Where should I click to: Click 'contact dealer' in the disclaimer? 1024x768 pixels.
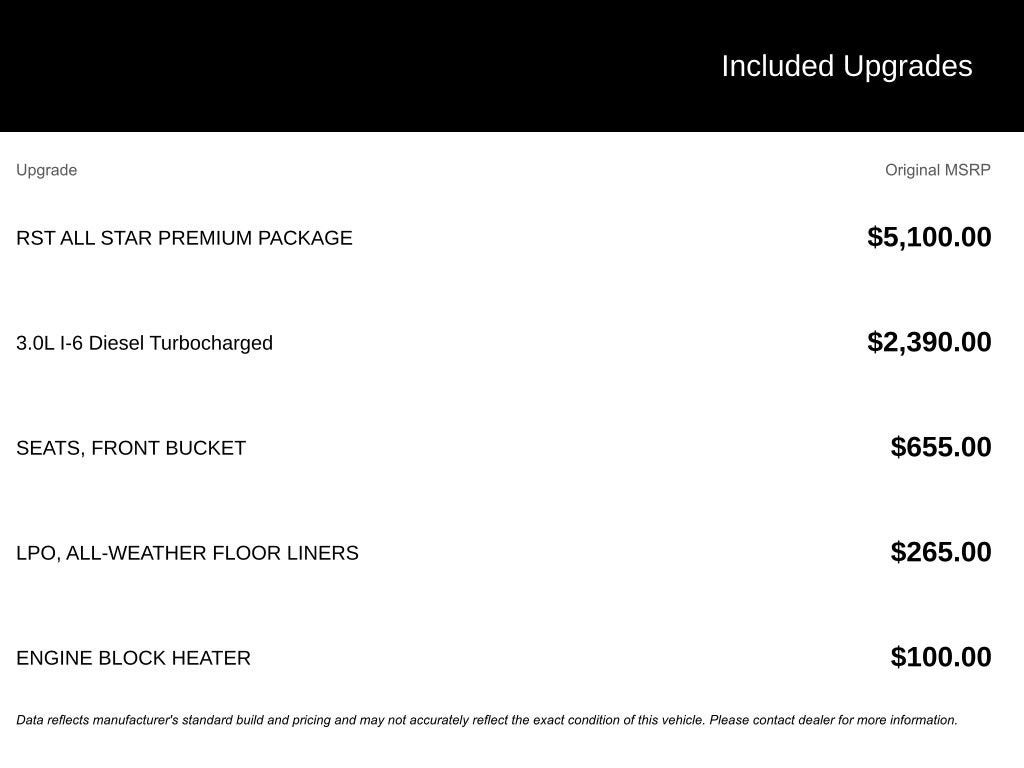pos(793,720)
